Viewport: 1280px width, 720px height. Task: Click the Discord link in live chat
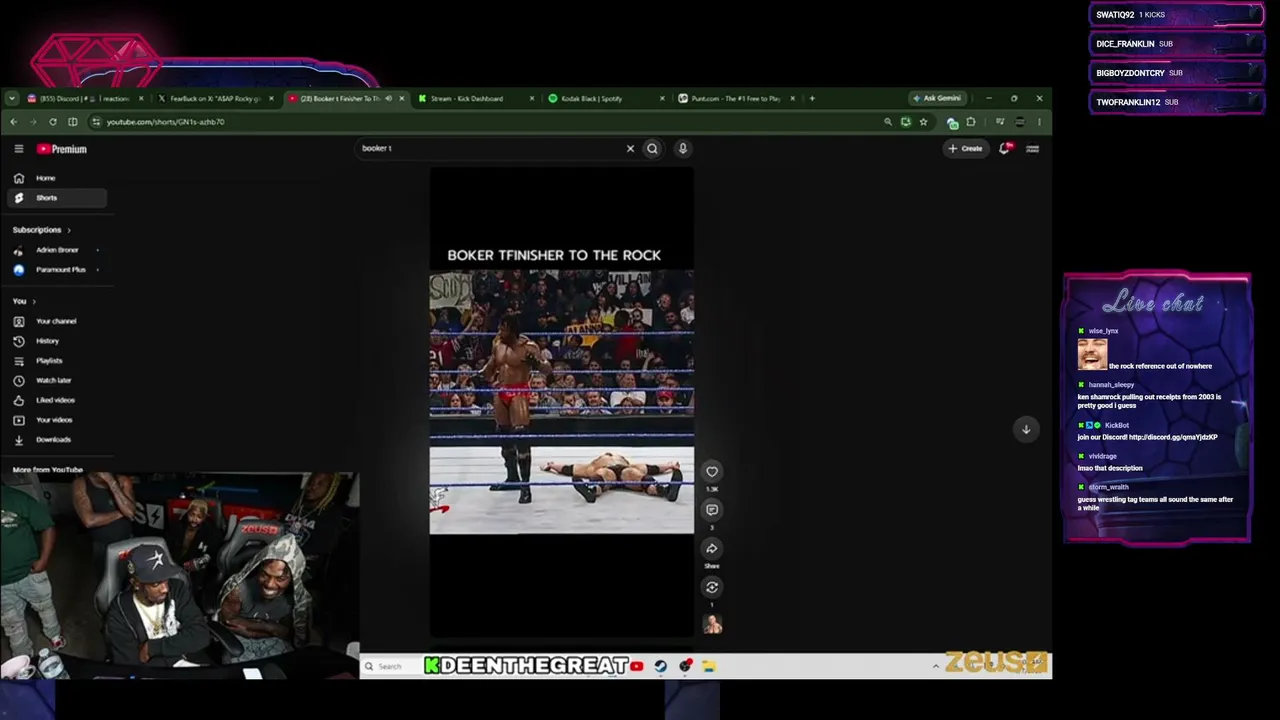coord(1173,437)
